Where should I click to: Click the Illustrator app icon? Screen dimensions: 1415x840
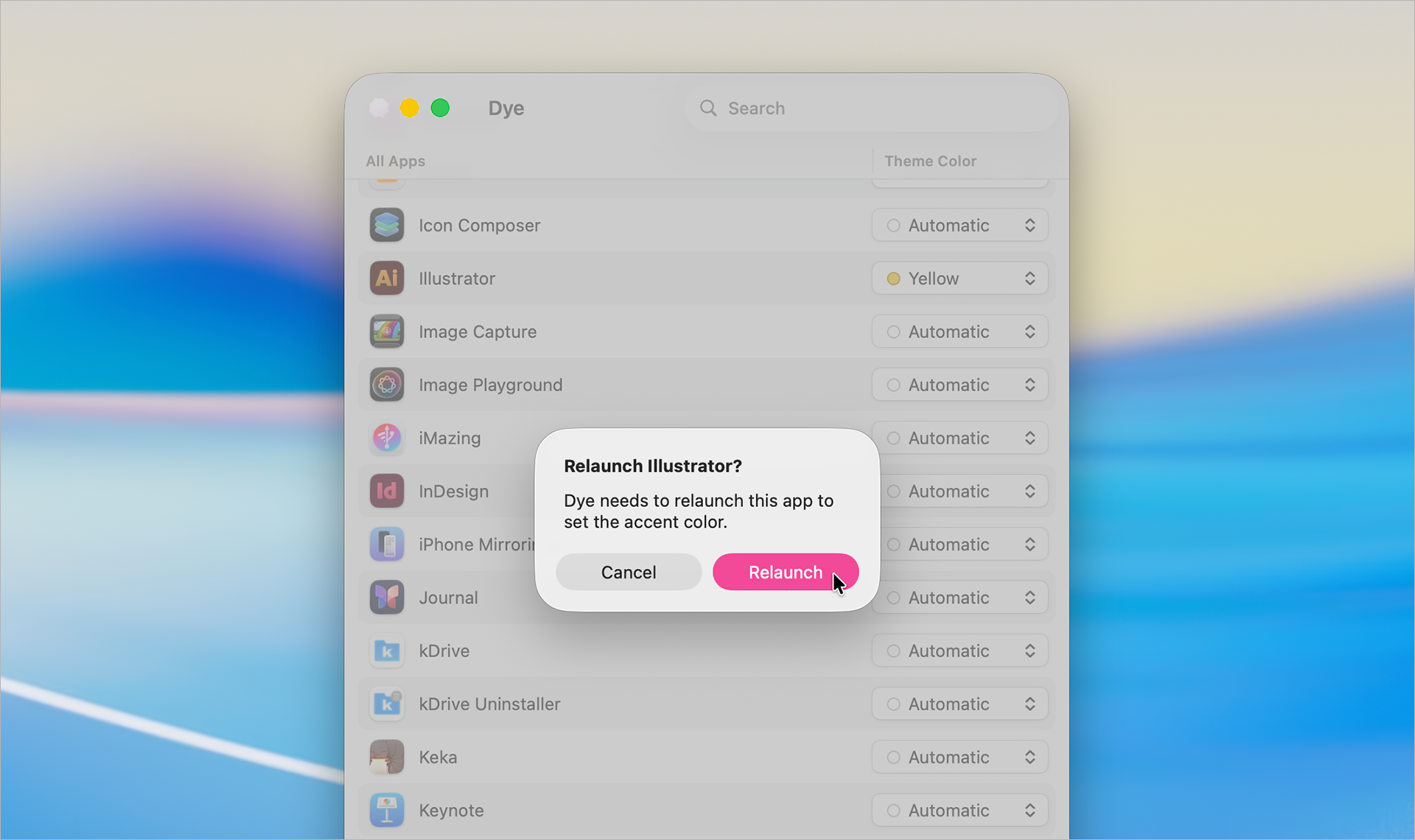[386, 278]
